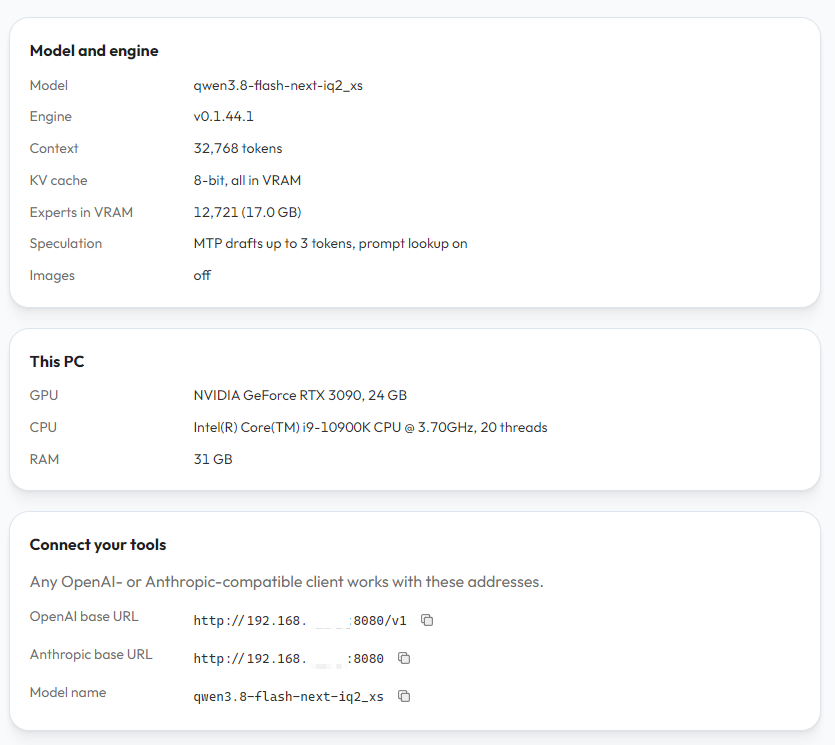Image resolution: width=835 pixels, height=745 pixels.
Task: Click the "Context" row label
Action: tap(54, 148)
